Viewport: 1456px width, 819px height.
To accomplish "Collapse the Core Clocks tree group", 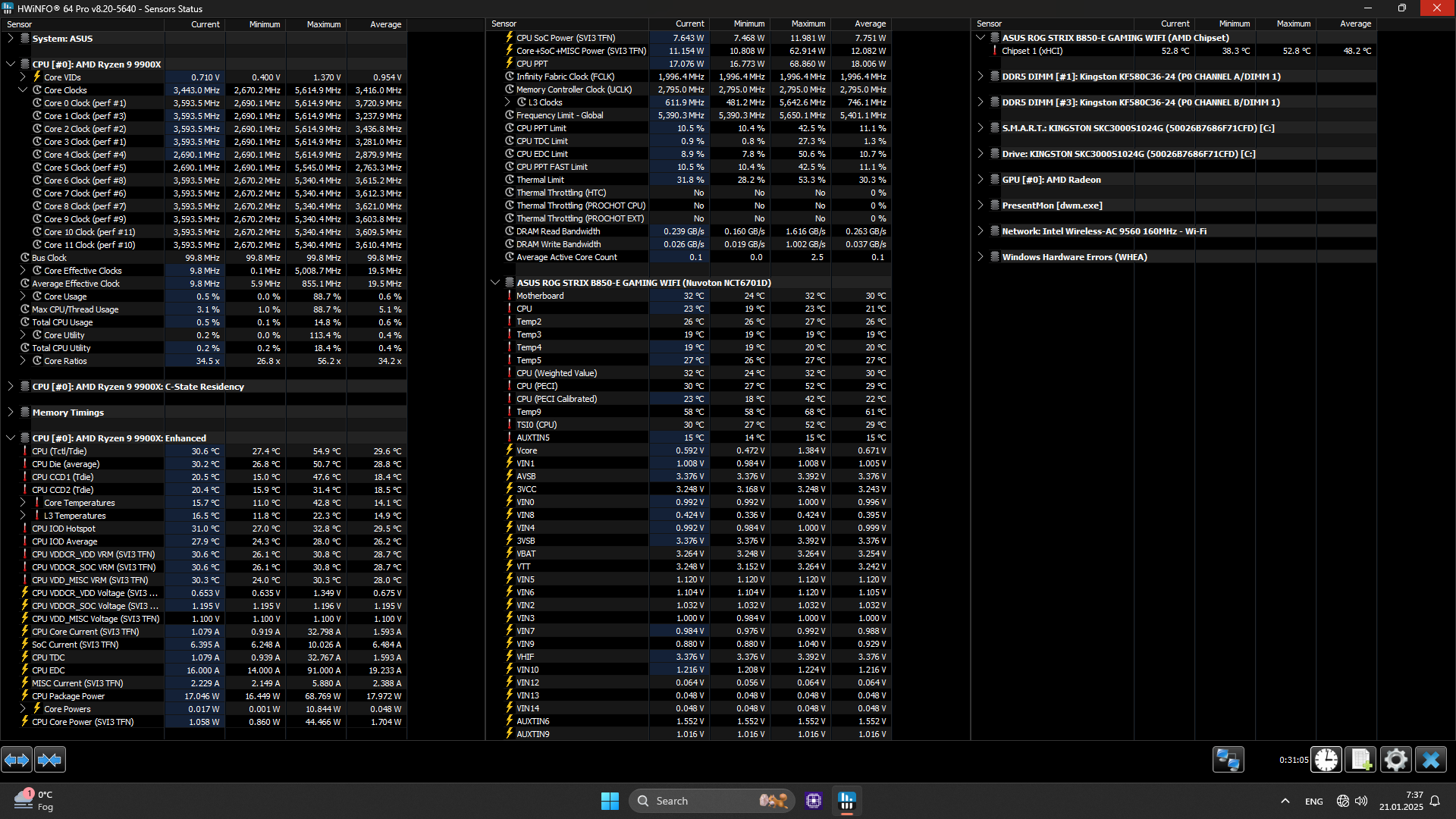I will [x=23, y=89].
